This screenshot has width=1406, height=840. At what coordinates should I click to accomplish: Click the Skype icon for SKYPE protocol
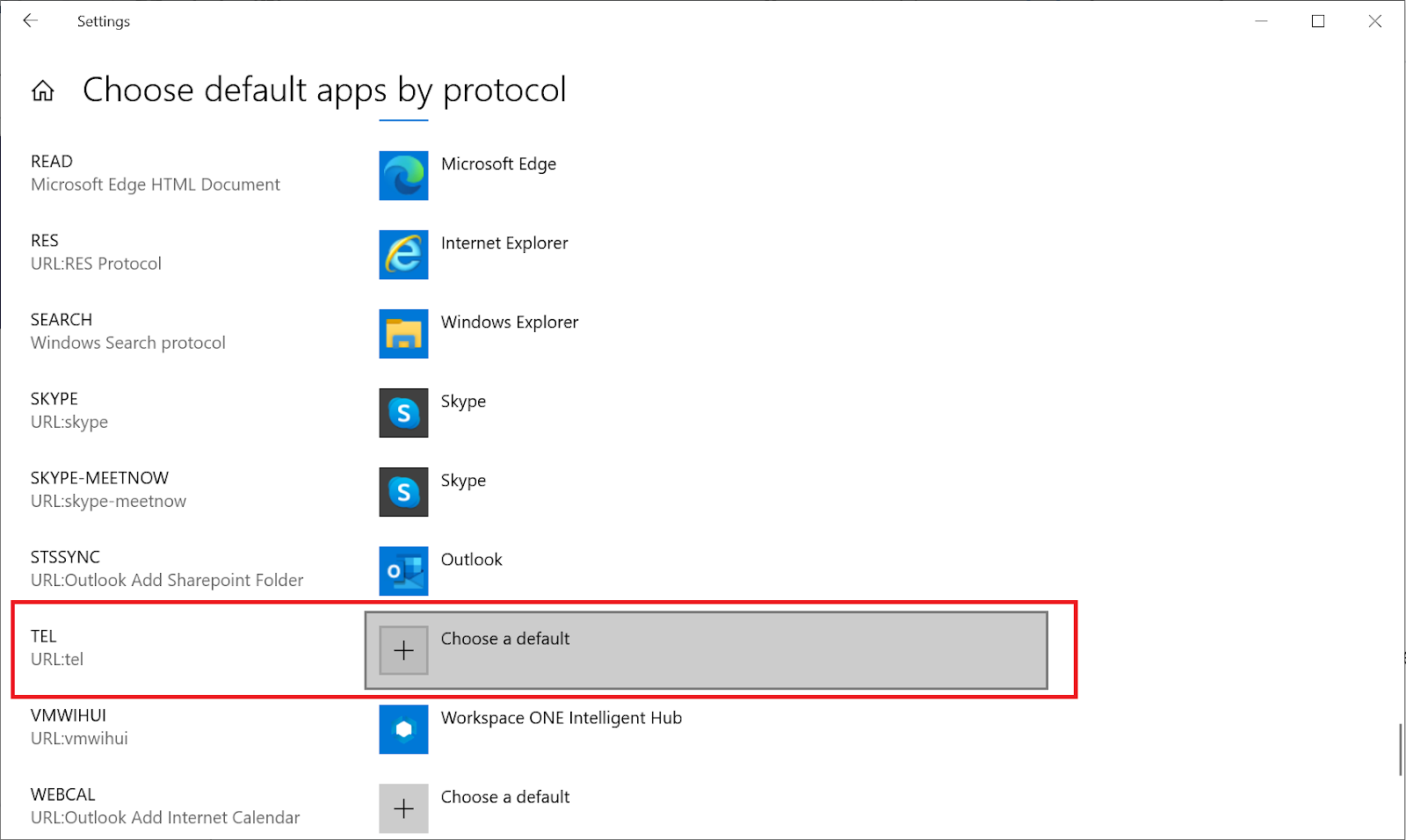tap(403, 413)
